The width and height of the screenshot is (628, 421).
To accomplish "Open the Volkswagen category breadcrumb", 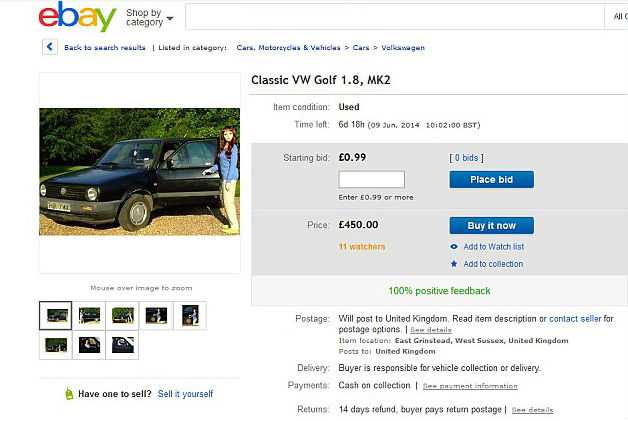I will coord(403,48).
